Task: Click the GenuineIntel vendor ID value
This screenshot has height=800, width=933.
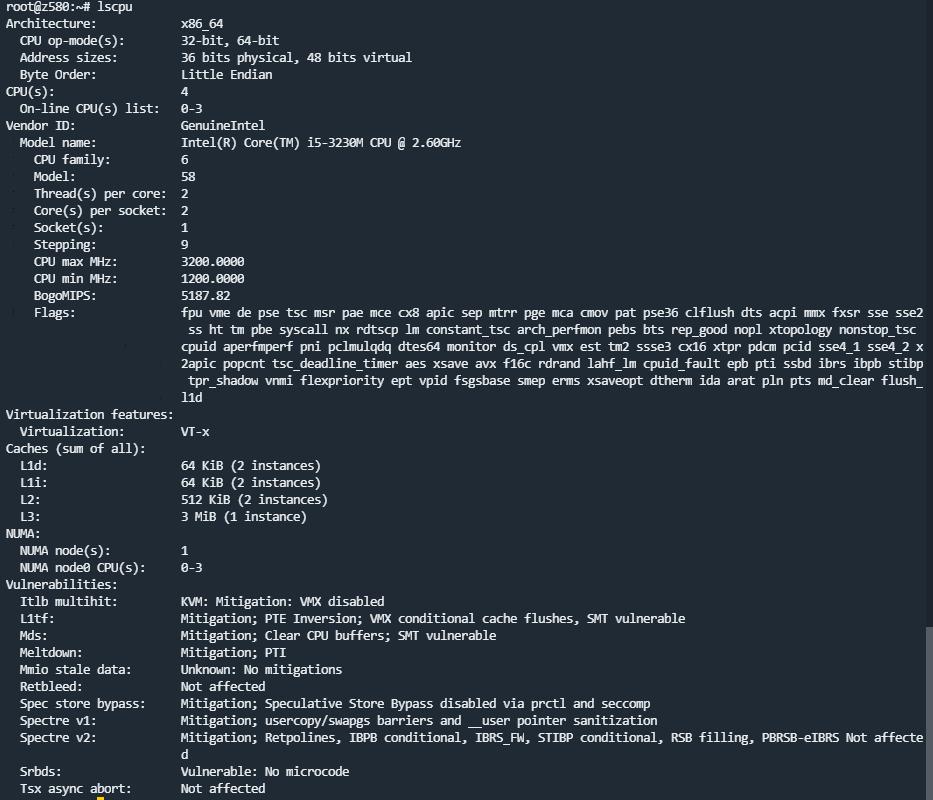Action: pyautogui.click(x=222, y=126)
